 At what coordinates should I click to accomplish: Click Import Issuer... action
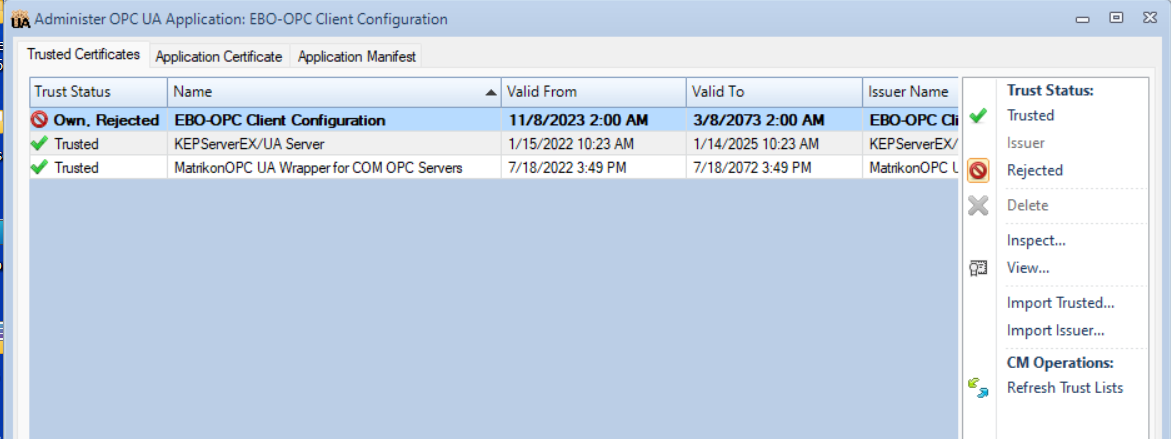pos(1055,330)
